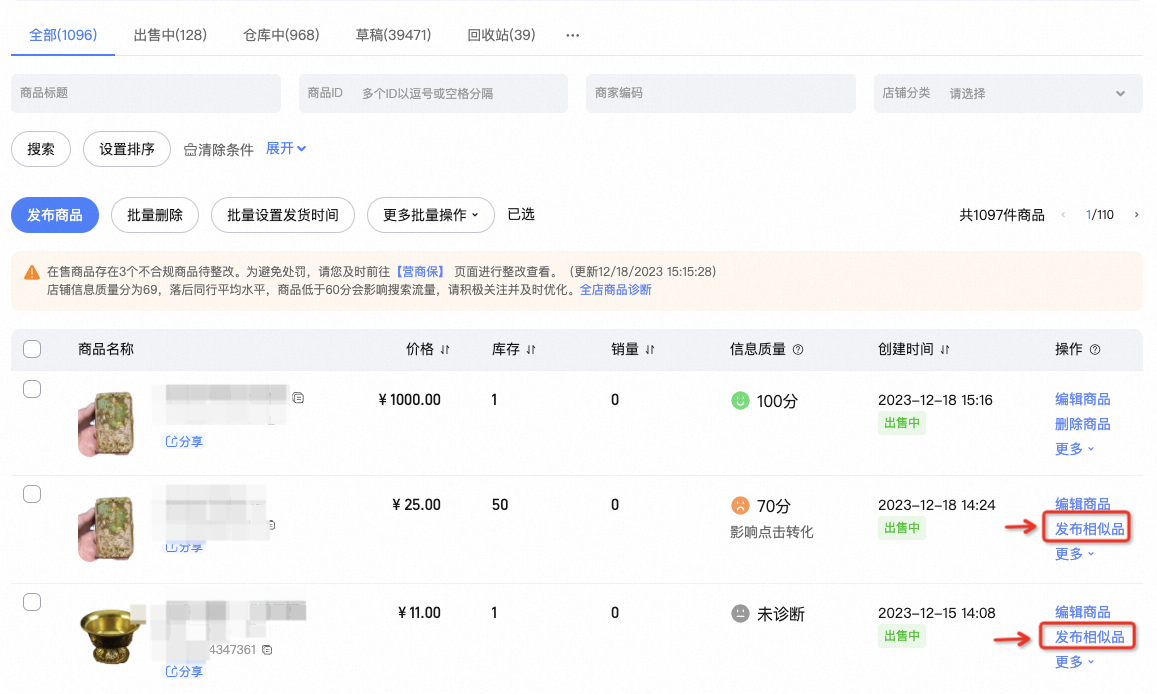Click 删除商品 for the 15:16 product

[1082, 424]
